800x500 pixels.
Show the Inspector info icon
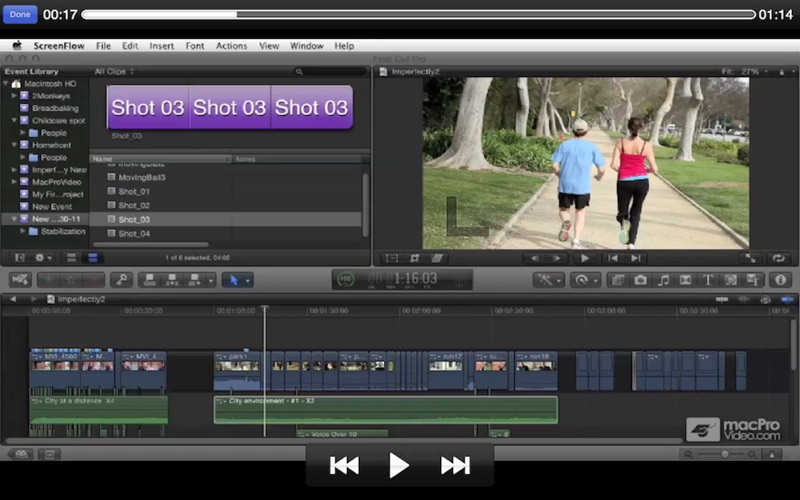781,280
